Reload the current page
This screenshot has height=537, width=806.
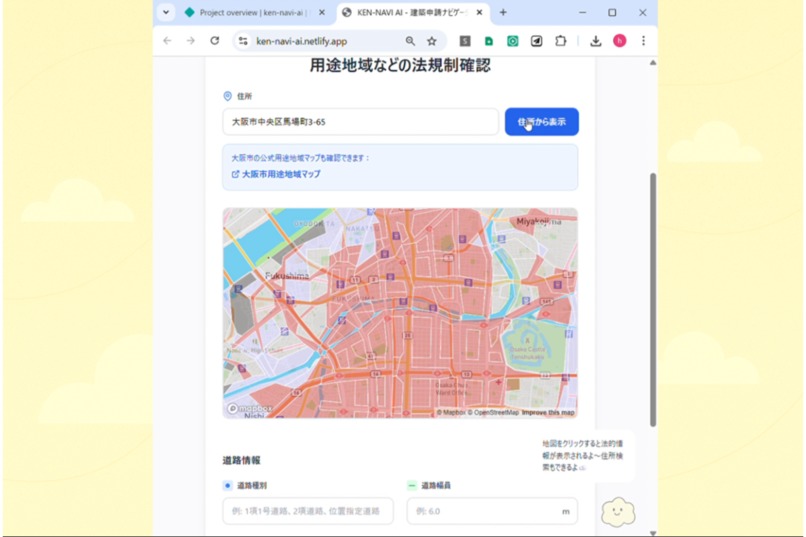tap(215, 41)
